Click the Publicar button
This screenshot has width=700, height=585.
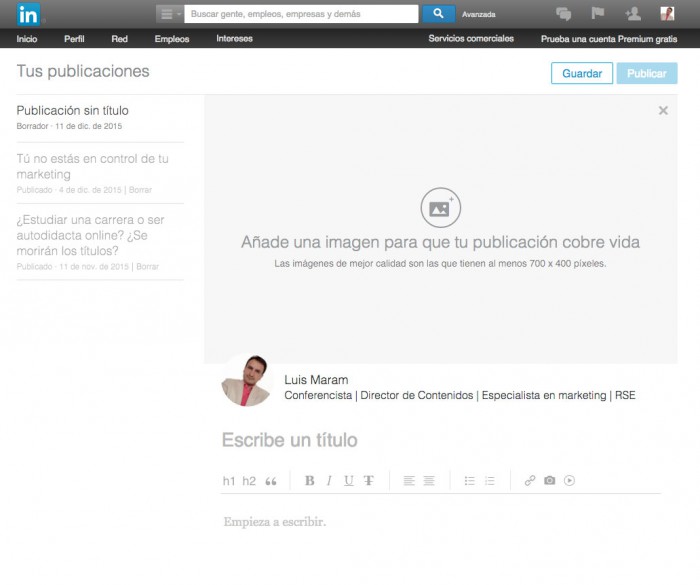click(647, 73)
